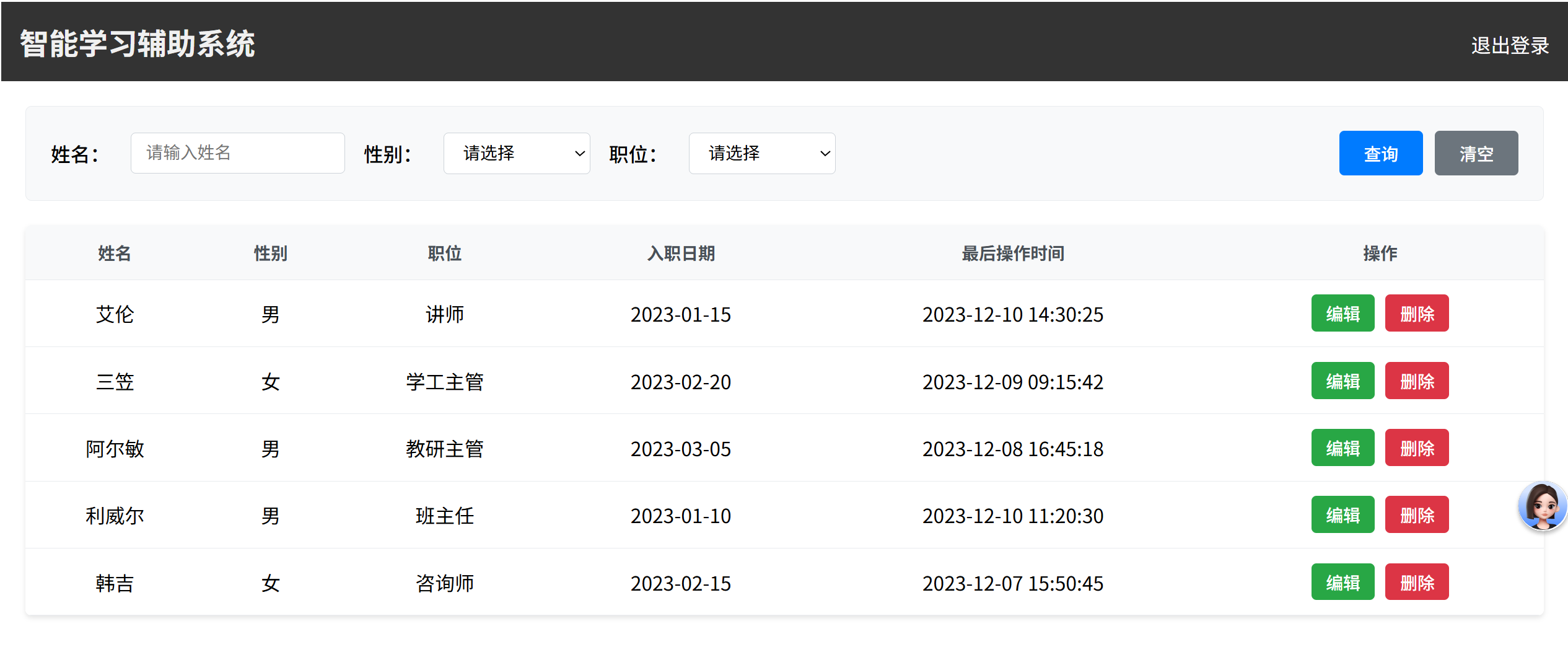This screenshot has height=652, width=1568.
Task: Click the 职位 column header
Action: tap(445, 253)
